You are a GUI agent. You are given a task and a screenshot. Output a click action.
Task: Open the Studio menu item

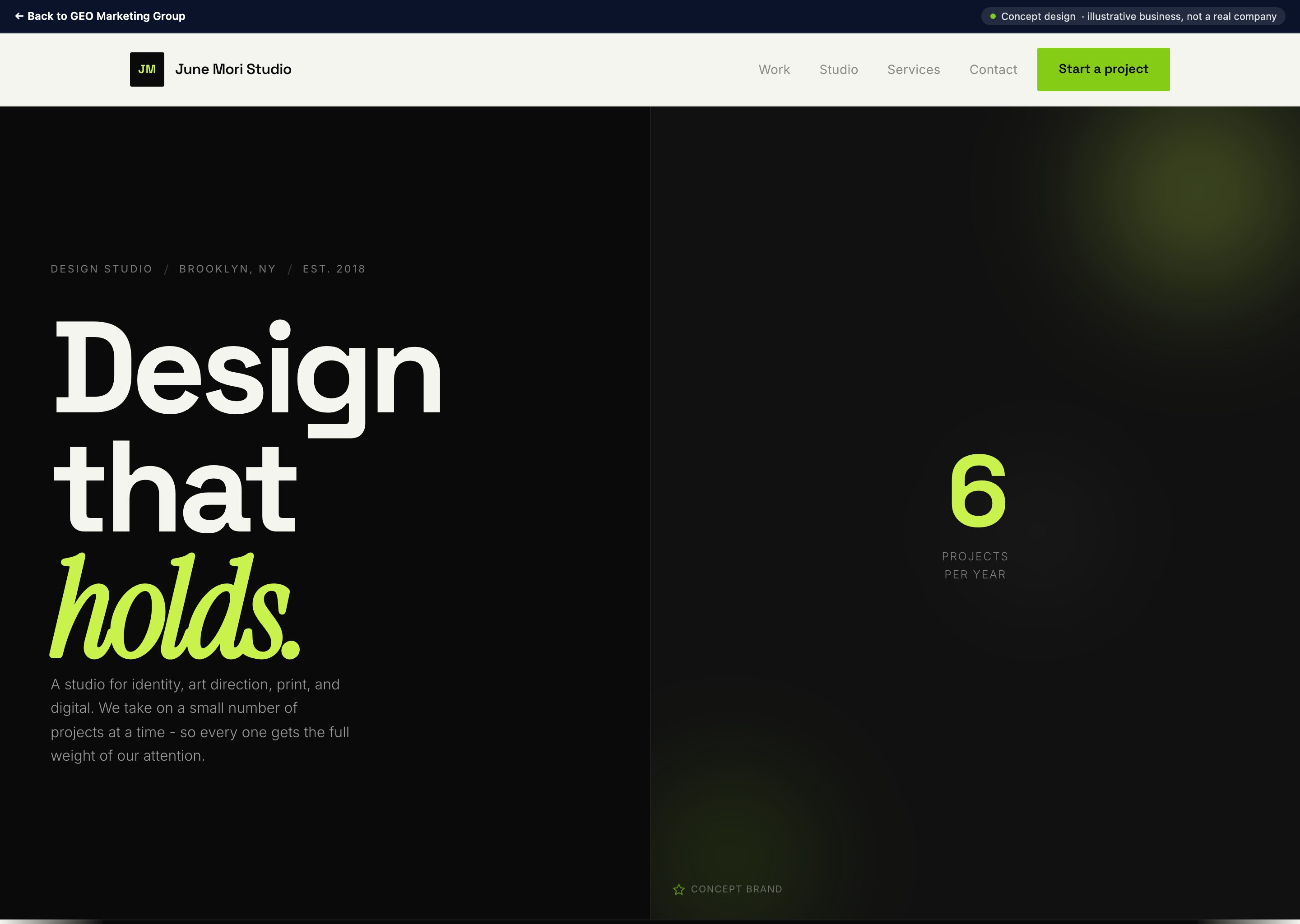[838, 69]
